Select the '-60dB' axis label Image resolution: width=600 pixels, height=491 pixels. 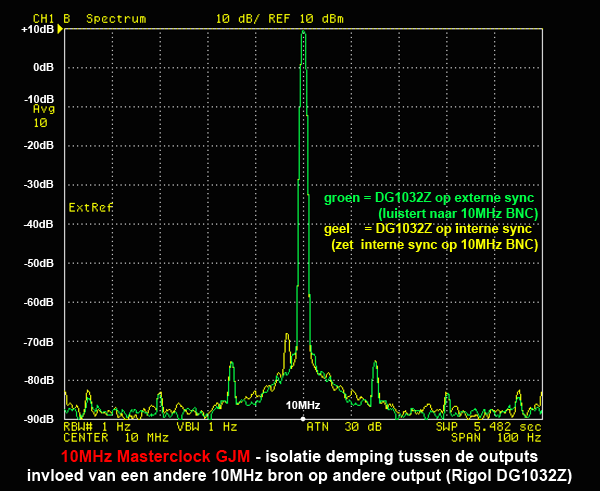pyautogui.click(x=39, y=302)
